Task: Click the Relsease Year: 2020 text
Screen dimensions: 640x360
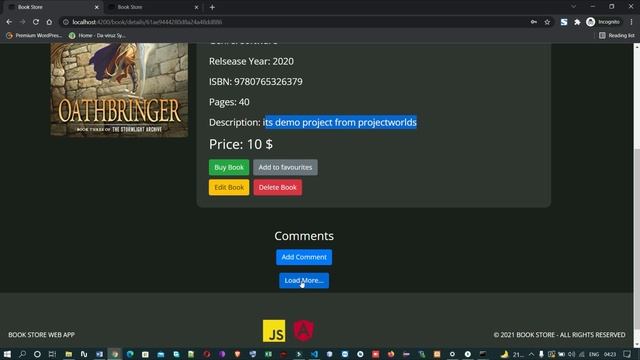Action: pyautogui.click(x=251, y=61)
